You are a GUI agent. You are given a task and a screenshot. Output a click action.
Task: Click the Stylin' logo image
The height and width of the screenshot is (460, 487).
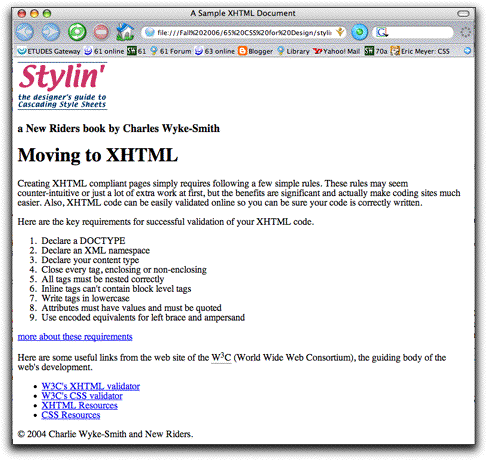pos(62,86)
